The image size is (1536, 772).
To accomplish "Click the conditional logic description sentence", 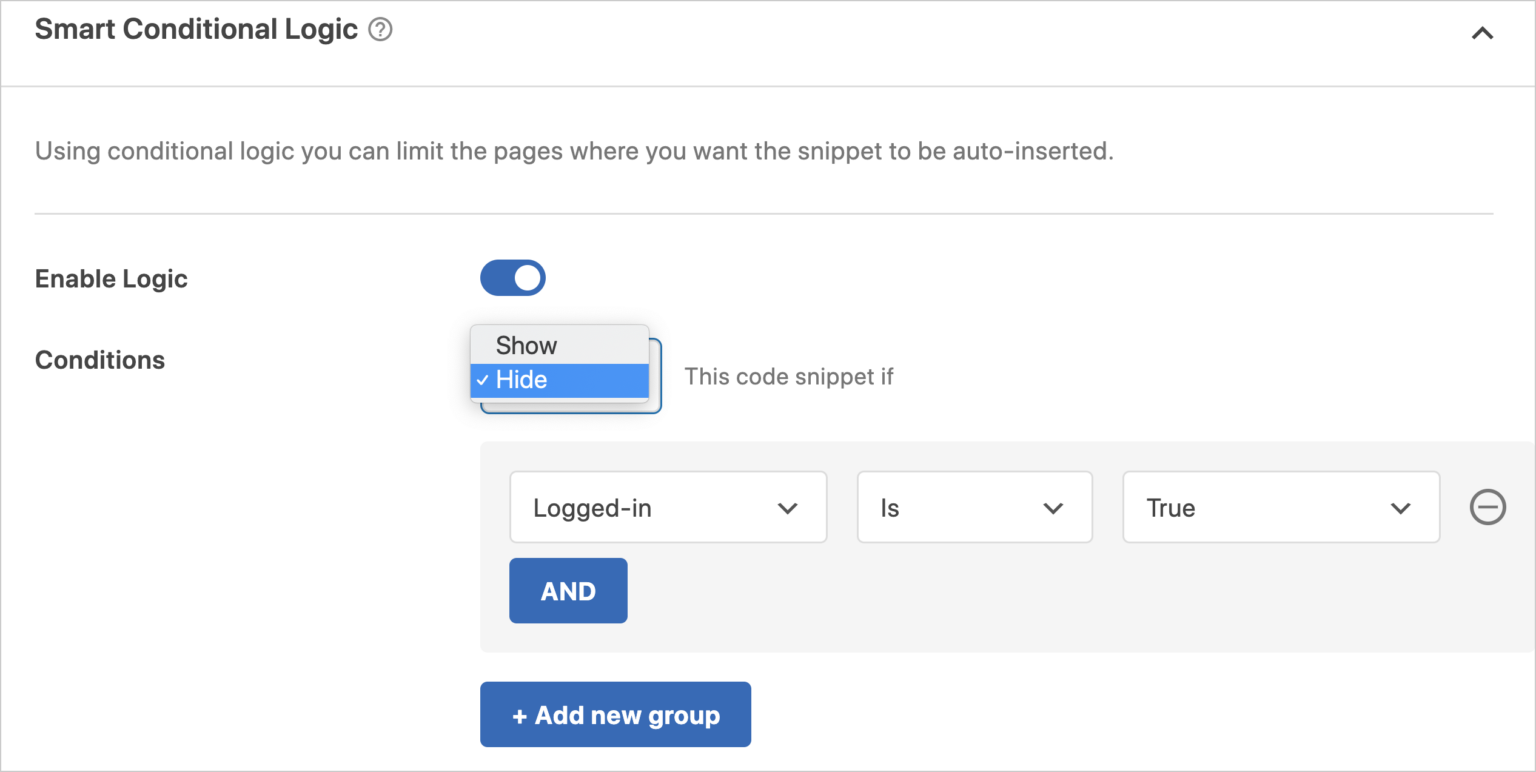I will (574, 153).
